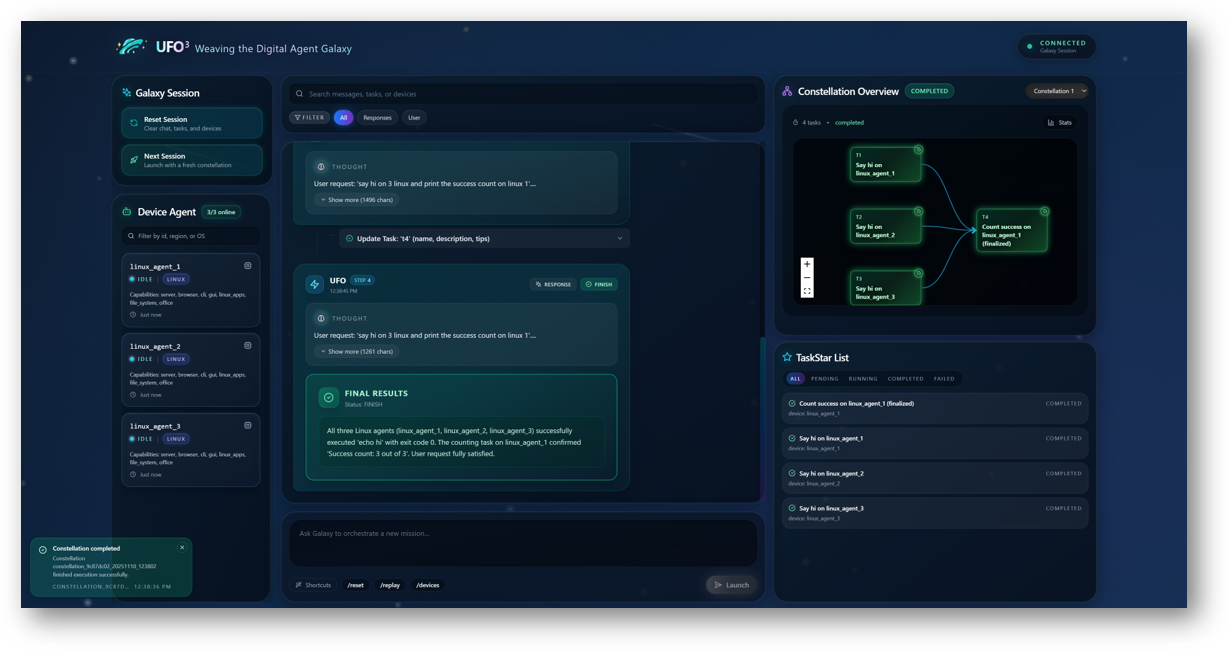Enable the All filter pill
1229x650 pixels.
(343, 117)
